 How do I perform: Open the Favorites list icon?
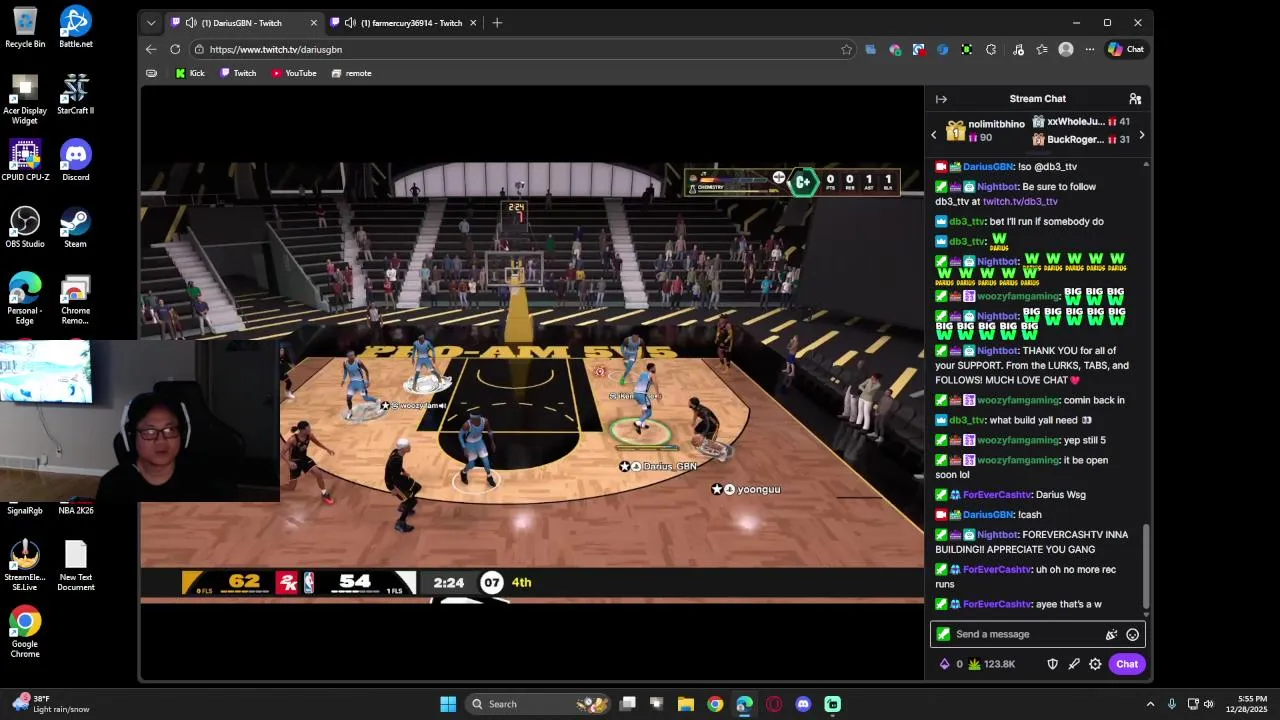click(x=1042, y=49)
